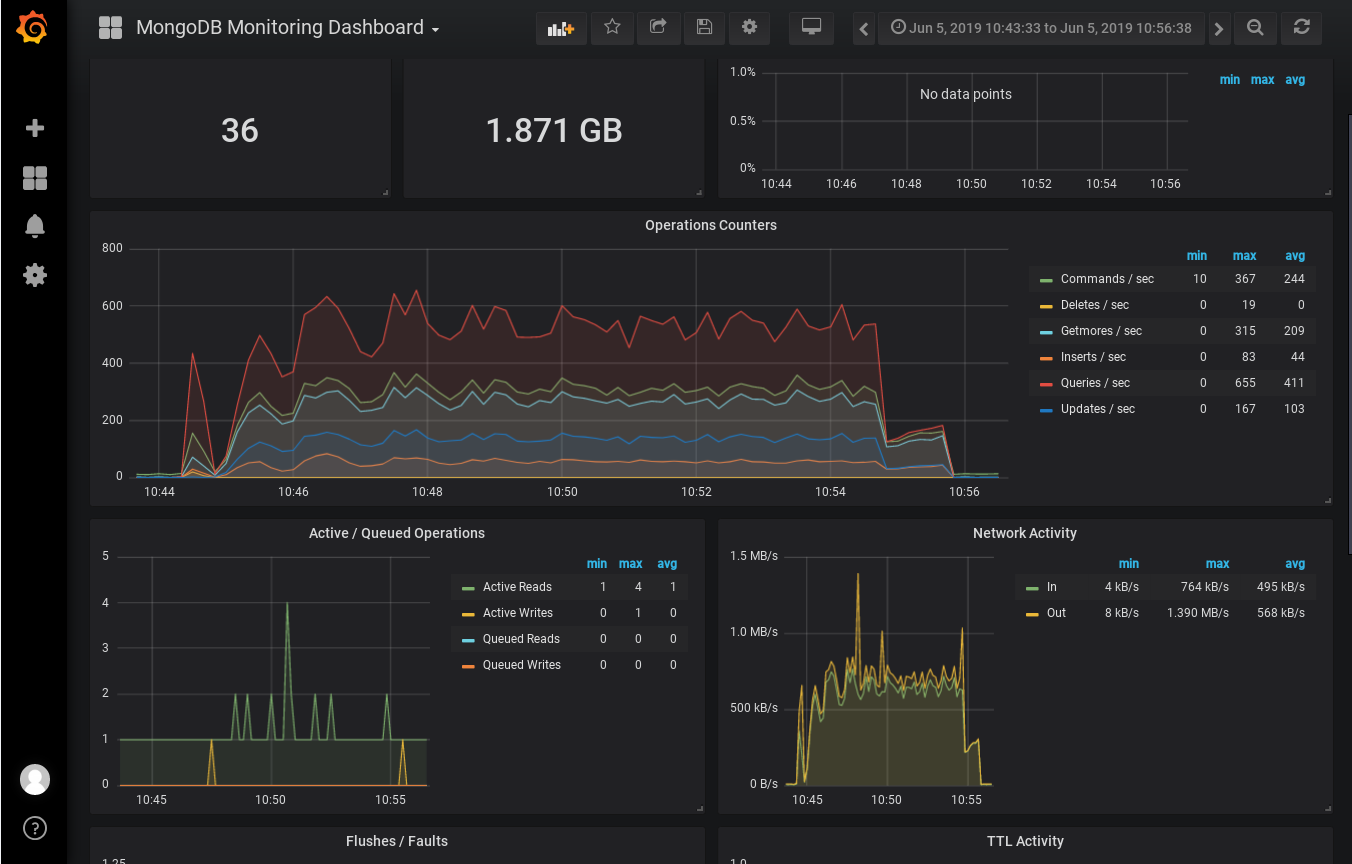Click the Out max value 1.390 MB/s
The width and height of the screenshot is (1352, 864).
(x=1198, y=613)
